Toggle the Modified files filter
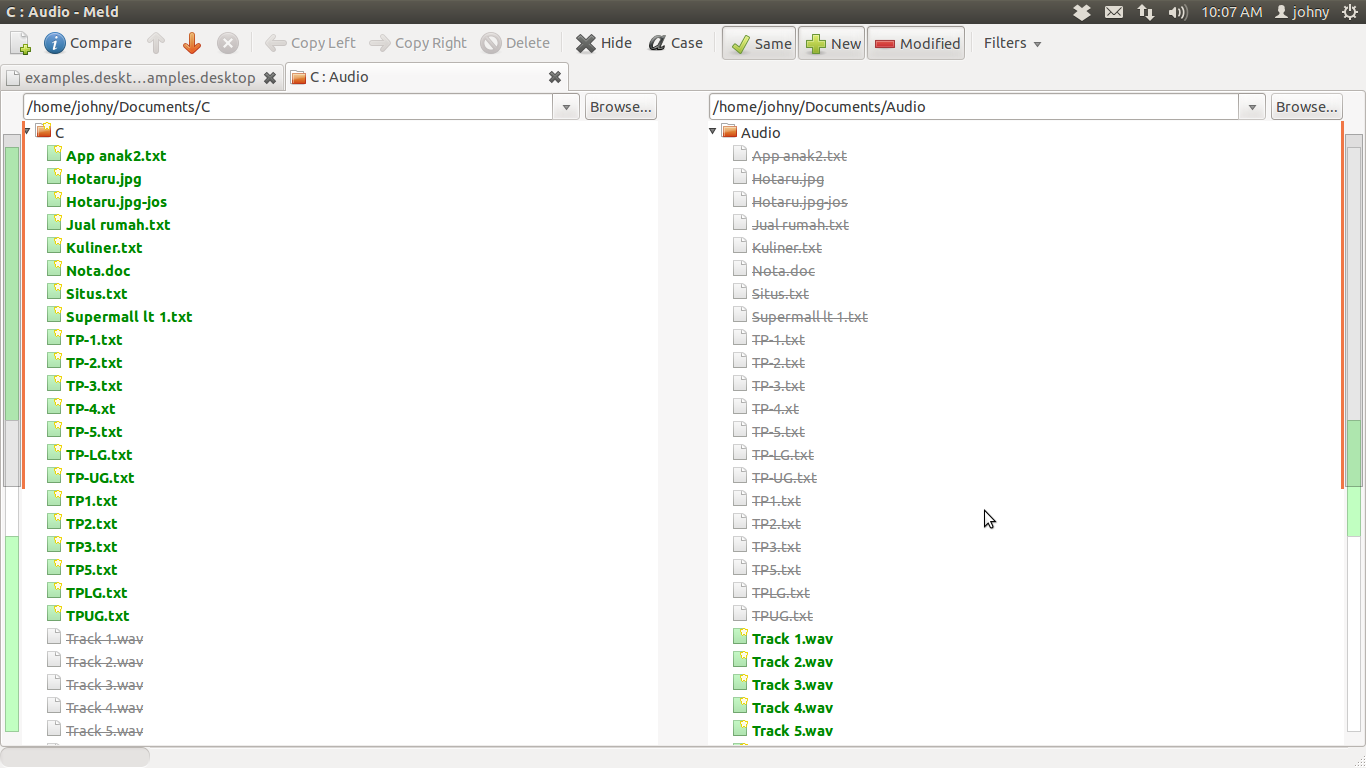This screenshot has height=768, width=1366. tap(916, 43)
